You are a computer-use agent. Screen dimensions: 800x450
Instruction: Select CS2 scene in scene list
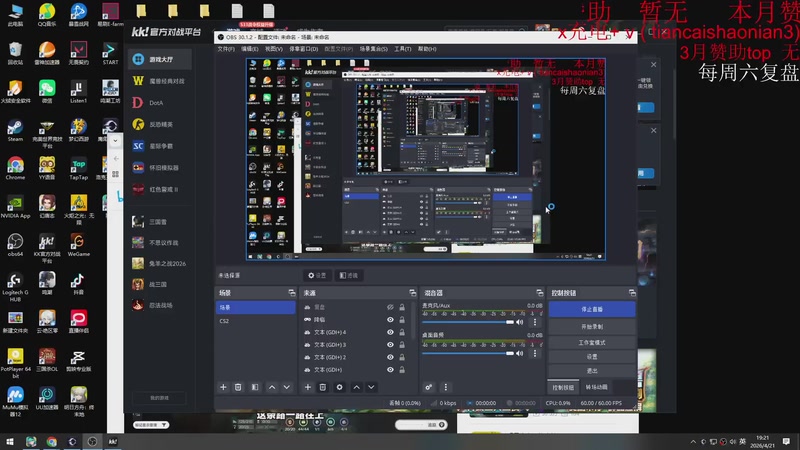(x=256, y=321)
